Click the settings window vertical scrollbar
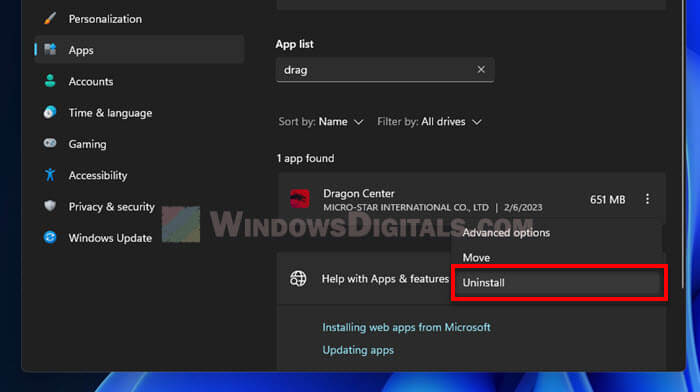The width and height of the screenshot is (700, 392). (682, 144)
